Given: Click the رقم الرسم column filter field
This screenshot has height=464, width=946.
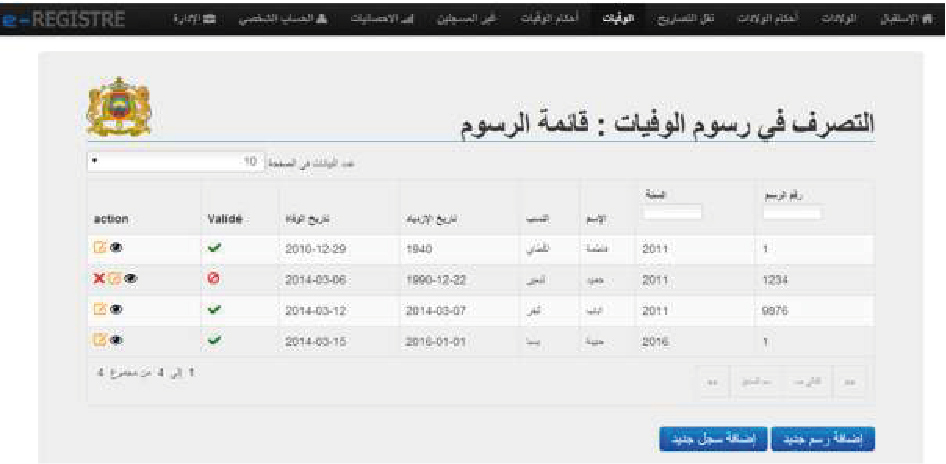Looking at the screenshot, I should [792, 214].
